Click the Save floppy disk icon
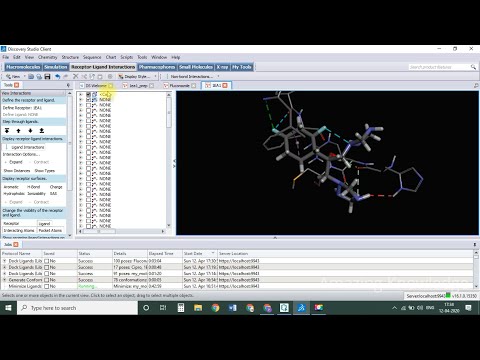480x360 pixels. point(47,76)
